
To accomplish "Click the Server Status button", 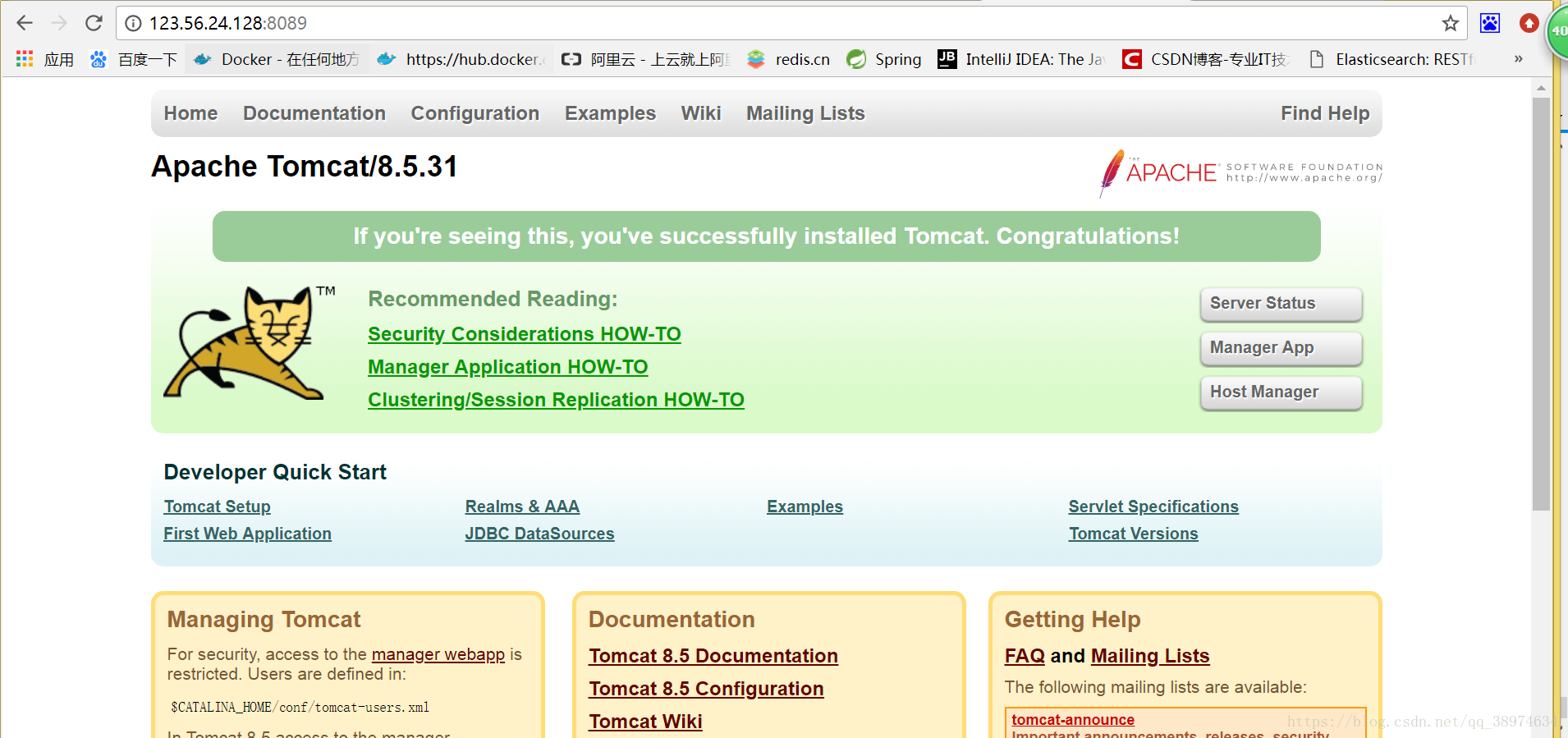I will tap(1281, 304).
